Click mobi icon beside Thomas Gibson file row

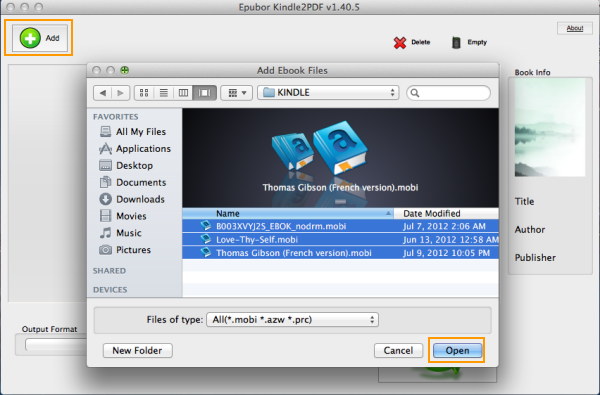pos(205,252)
